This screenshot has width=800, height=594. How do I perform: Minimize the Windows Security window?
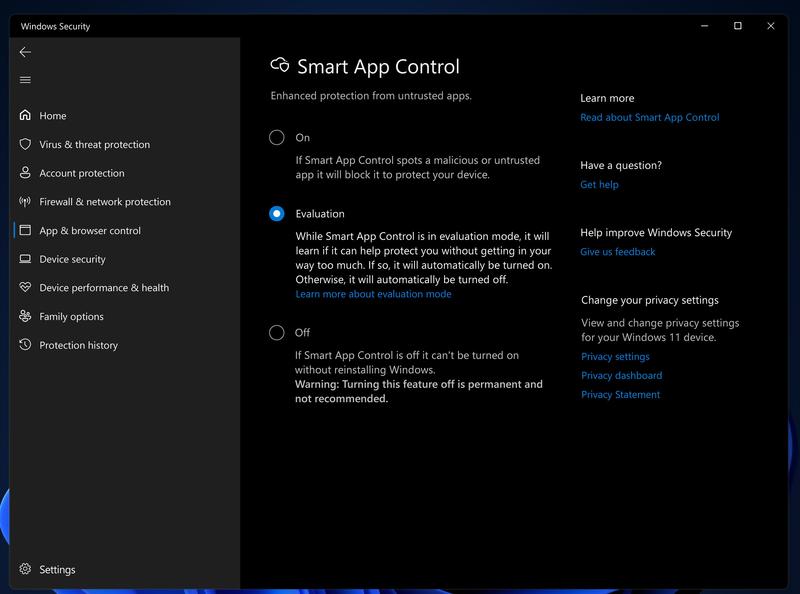point(705,26)
